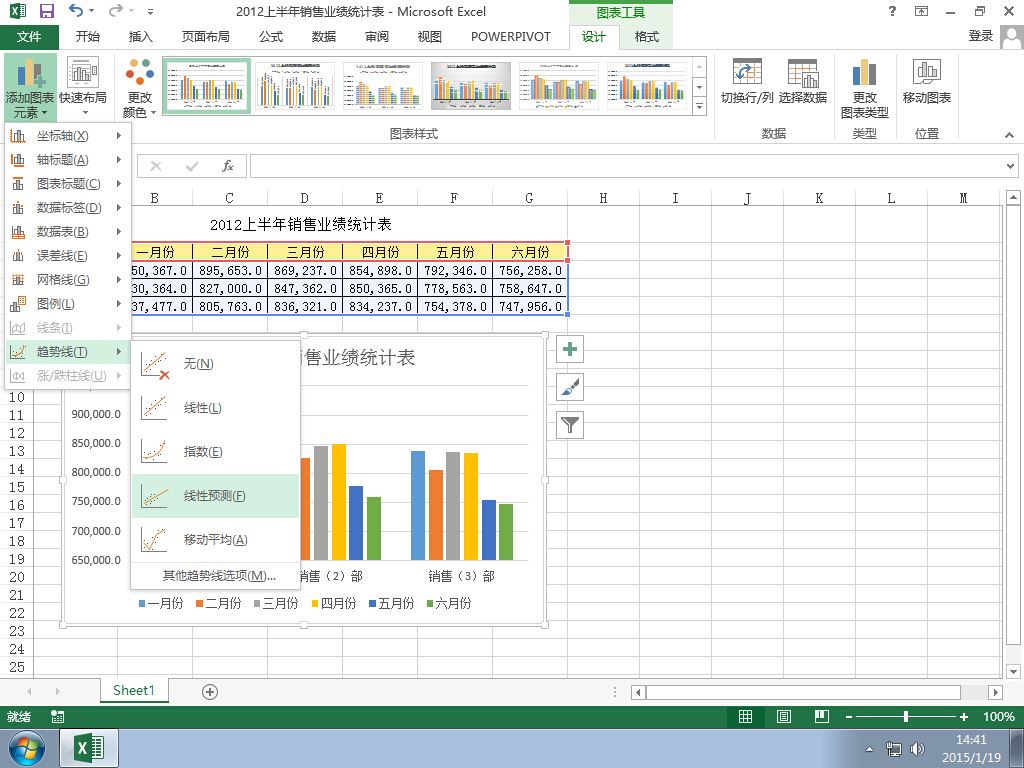The width and height of the screenshot is (1024, 768).
Task: Switch to normal view button in status bar
Action: pos(745,716)
